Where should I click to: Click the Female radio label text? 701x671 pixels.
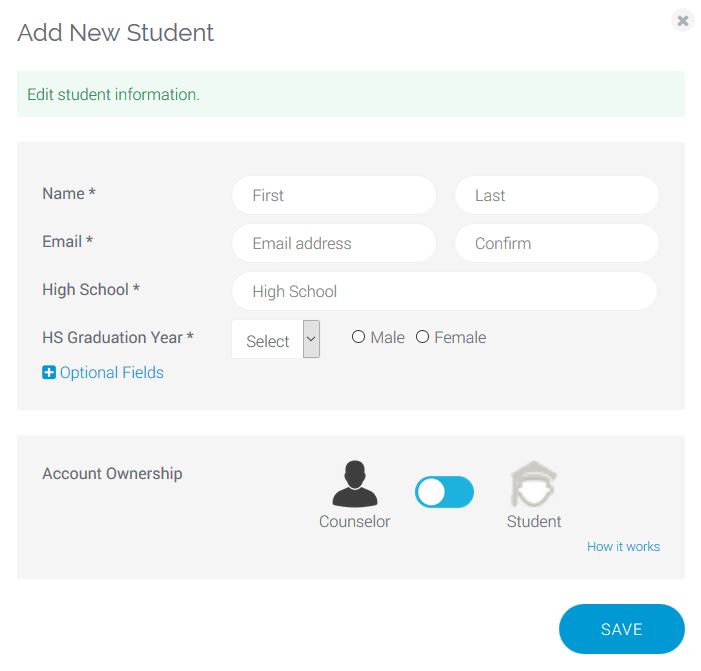pyautogui.click(x=460, y=337)
